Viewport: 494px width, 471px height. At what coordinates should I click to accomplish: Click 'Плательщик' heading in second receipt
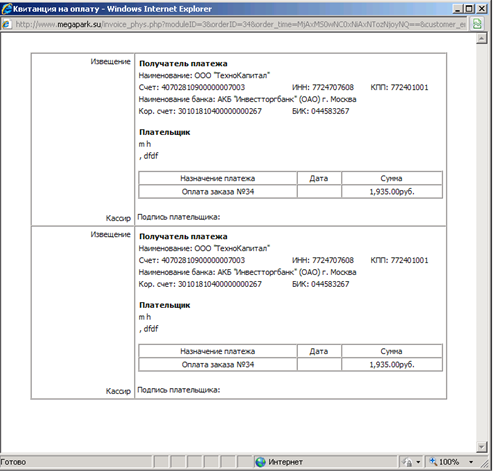(164, 305)
